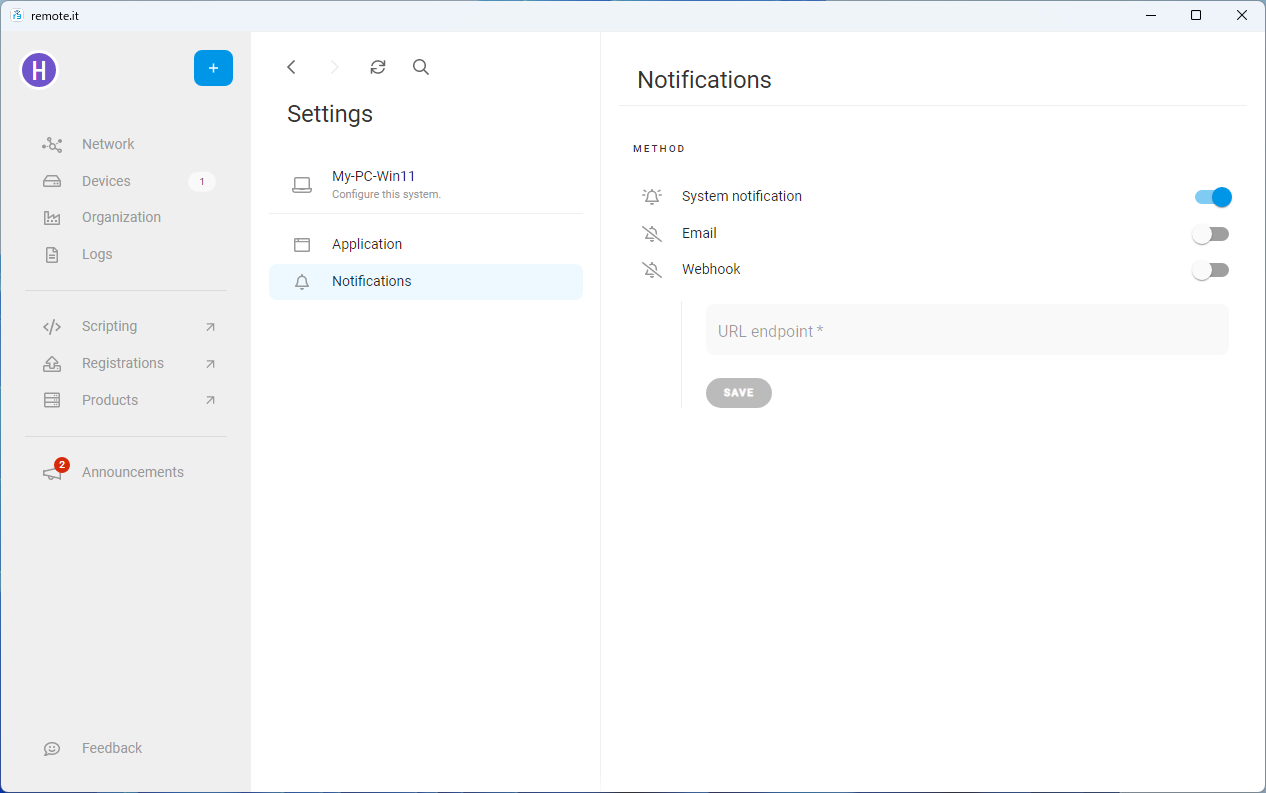Enable the Webhook notification toggle
This screenshot has width=1266, height=793.
[1210, 270]
